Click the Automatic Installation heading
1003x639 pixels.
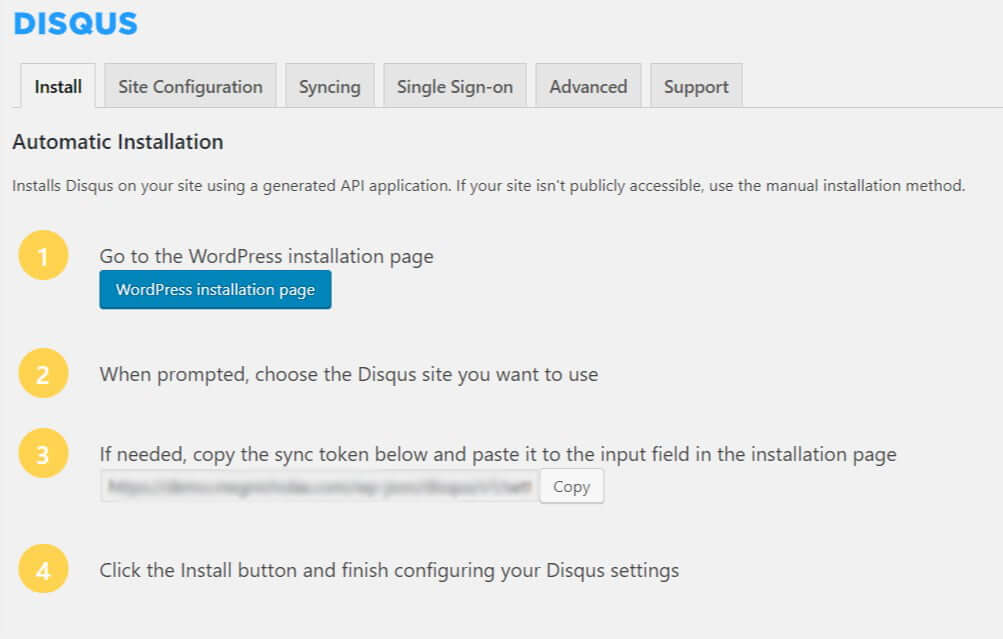pyautogui.click(x=118, y=141)
